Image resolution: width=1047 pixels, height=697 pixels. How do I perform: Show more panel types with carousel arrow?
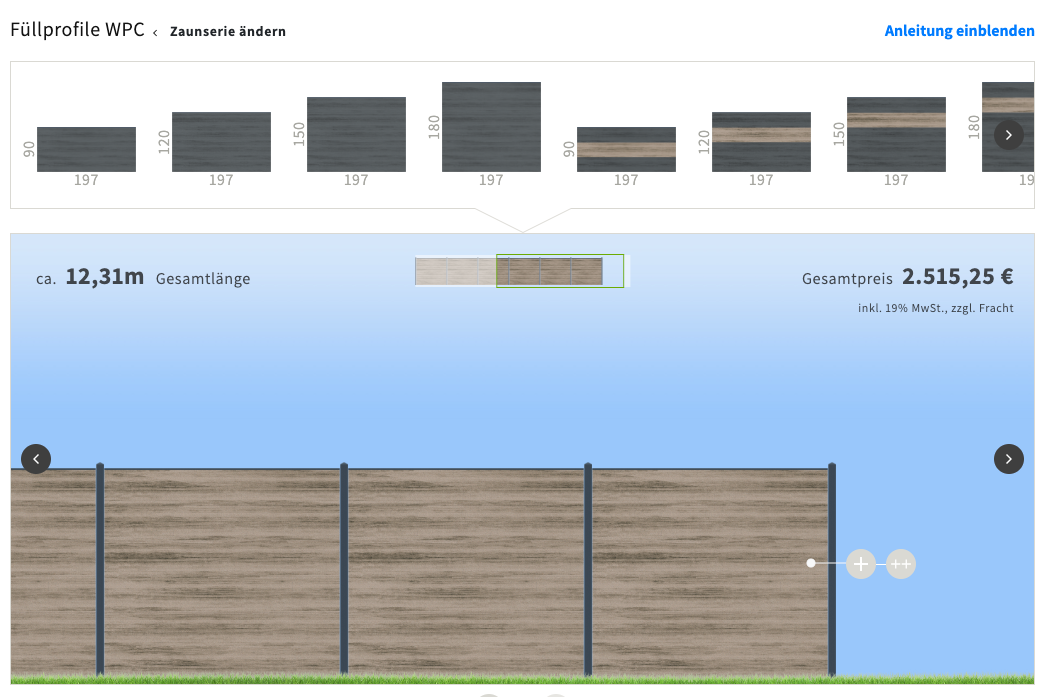pyautogui.click(x=1008, y=135)
